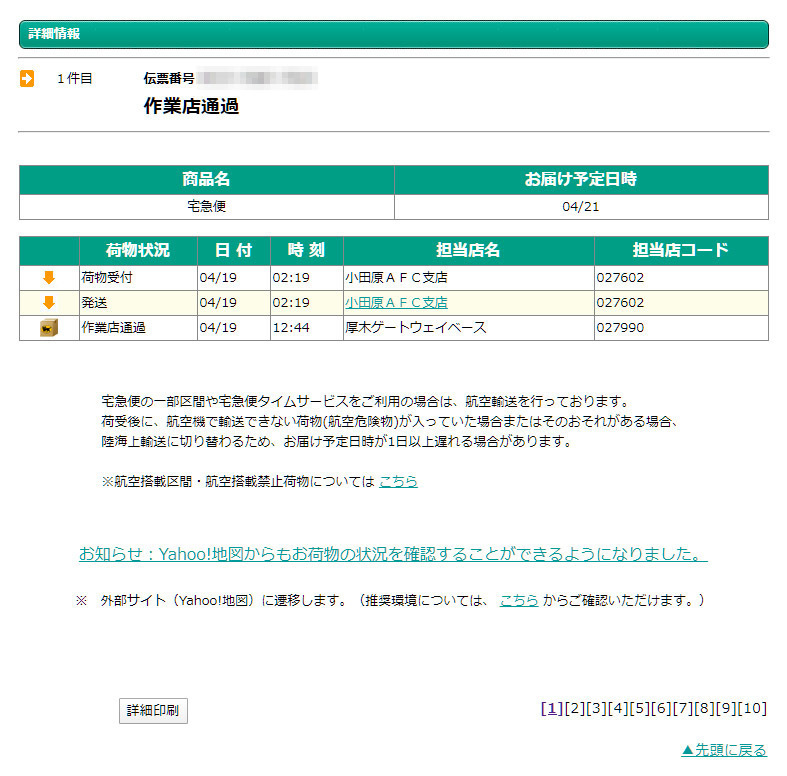Click the down arrow icon in 荷物受付 row
This screenshot has height=776, width=787.
[x=49, y=278]
